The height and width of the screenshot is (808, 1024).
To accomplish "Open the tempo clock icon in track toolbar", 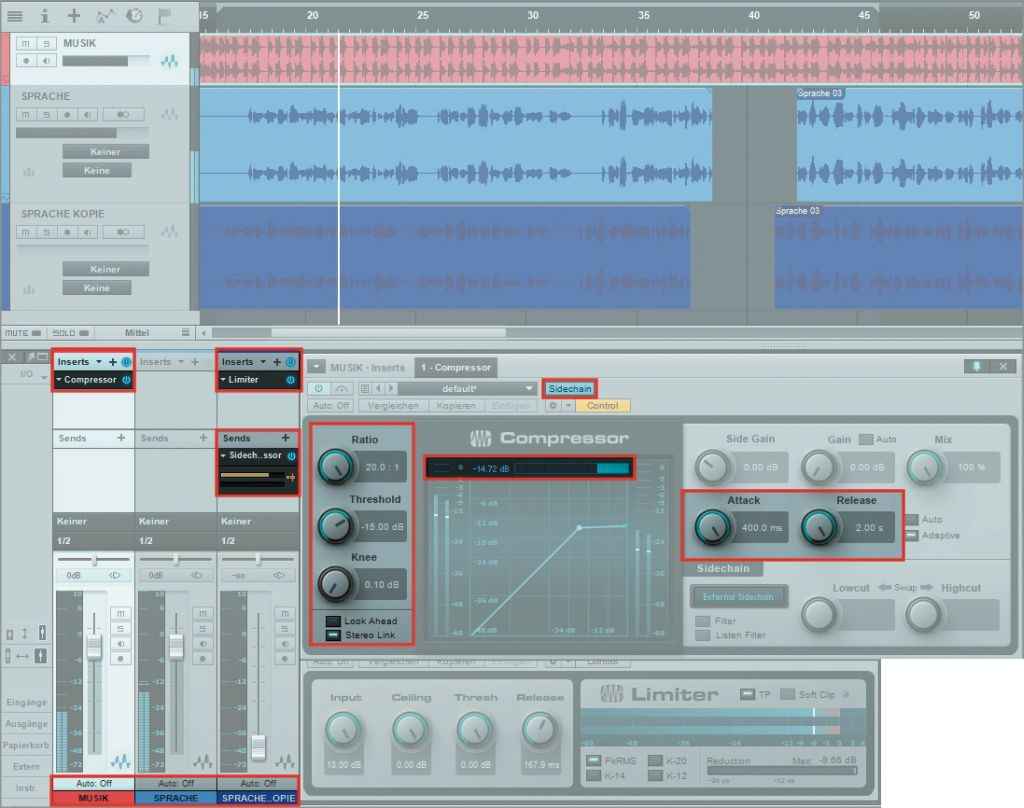I will [135, 15].
